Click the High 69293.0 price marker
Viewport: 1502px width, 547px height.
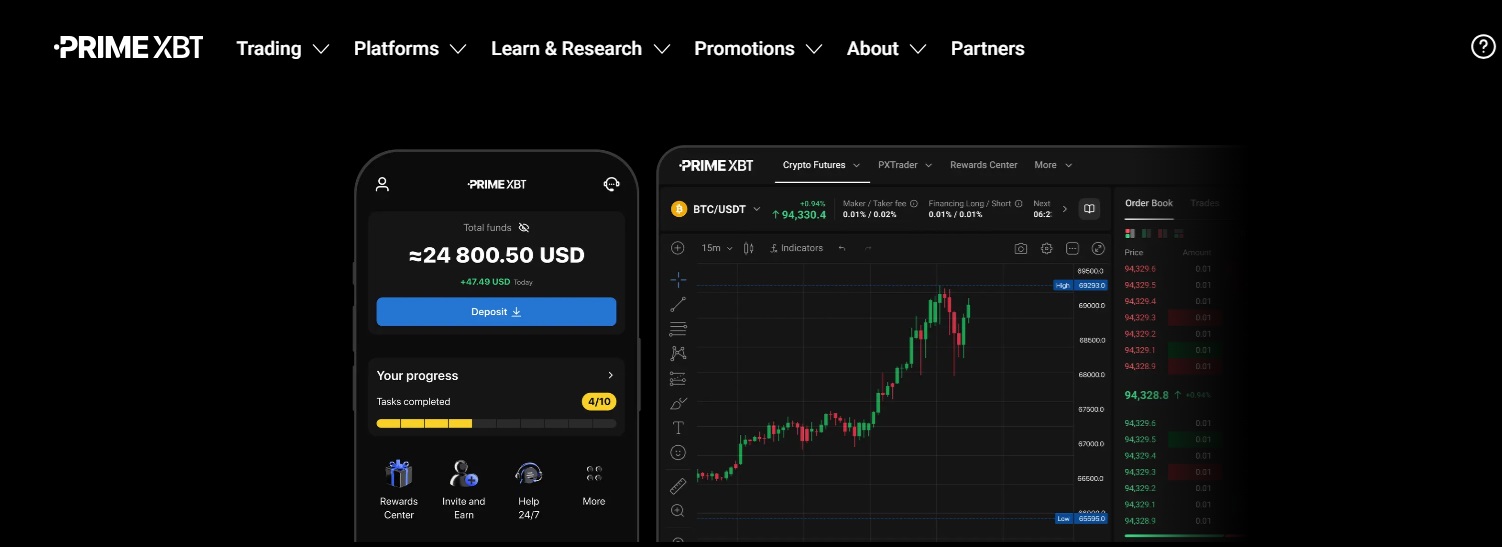tap(1081, 285)
